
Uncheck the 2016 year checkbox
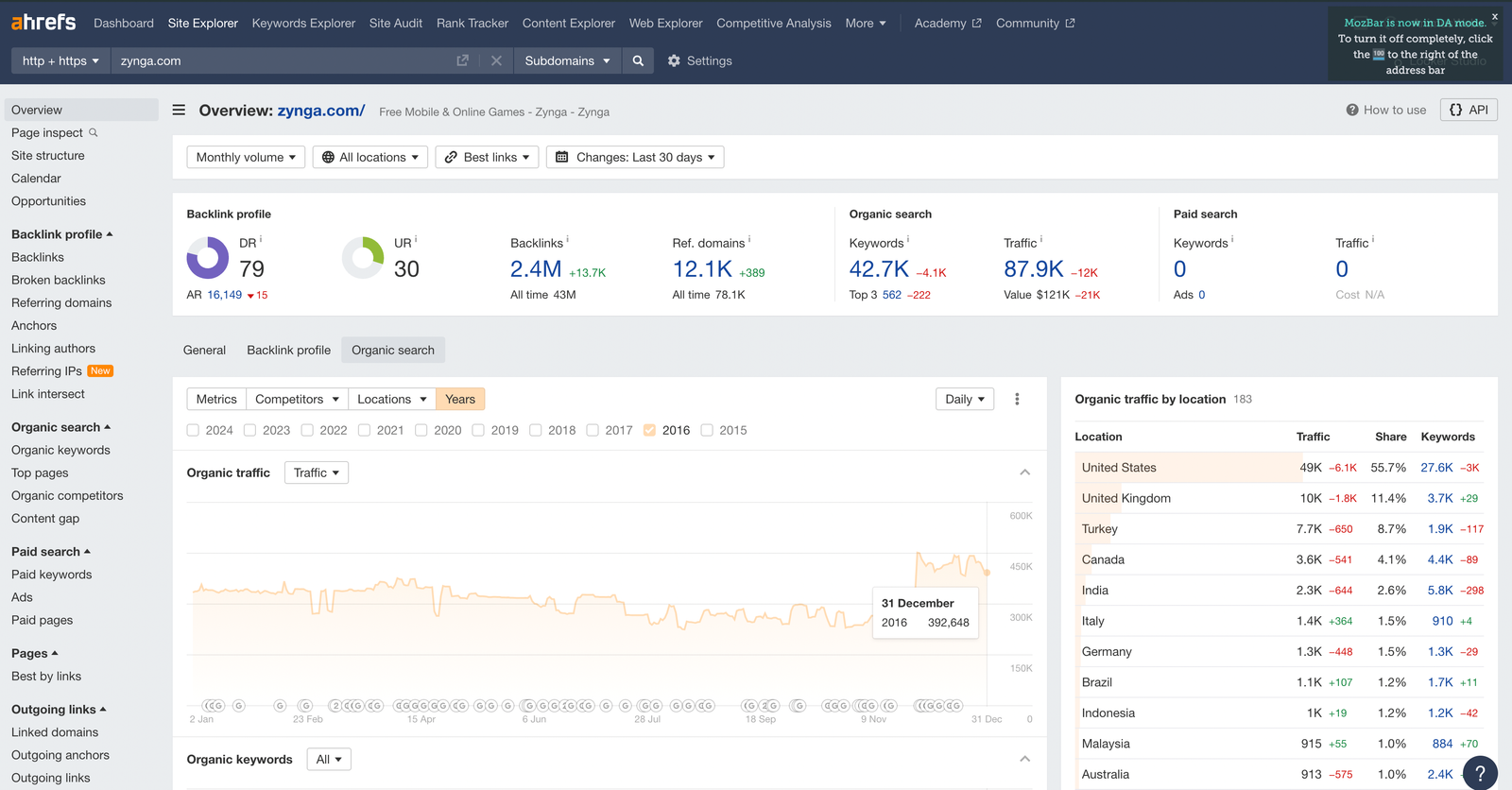pyautogui.click(x=649, y=430)
